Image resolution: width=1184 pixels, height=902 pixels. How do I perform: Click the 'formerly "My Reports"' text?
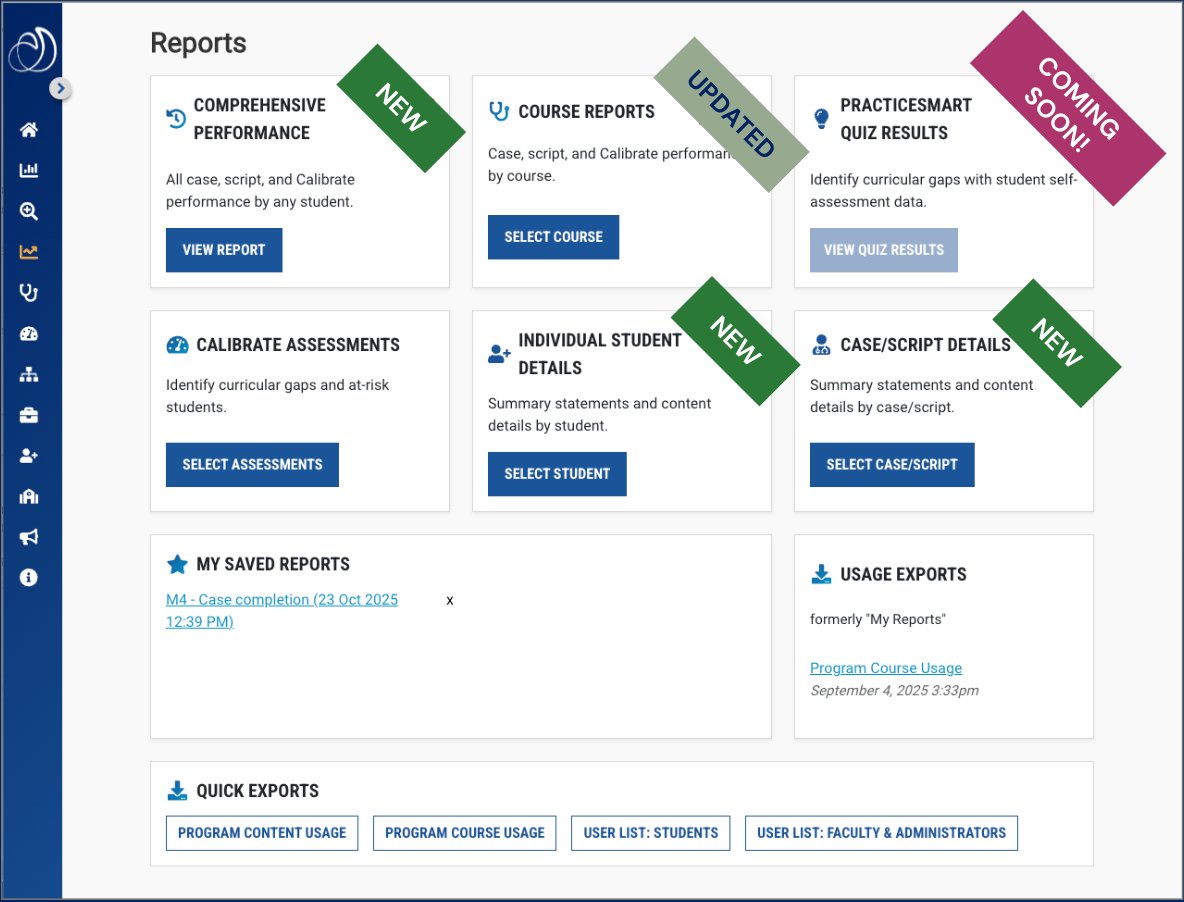pos(877,620)
